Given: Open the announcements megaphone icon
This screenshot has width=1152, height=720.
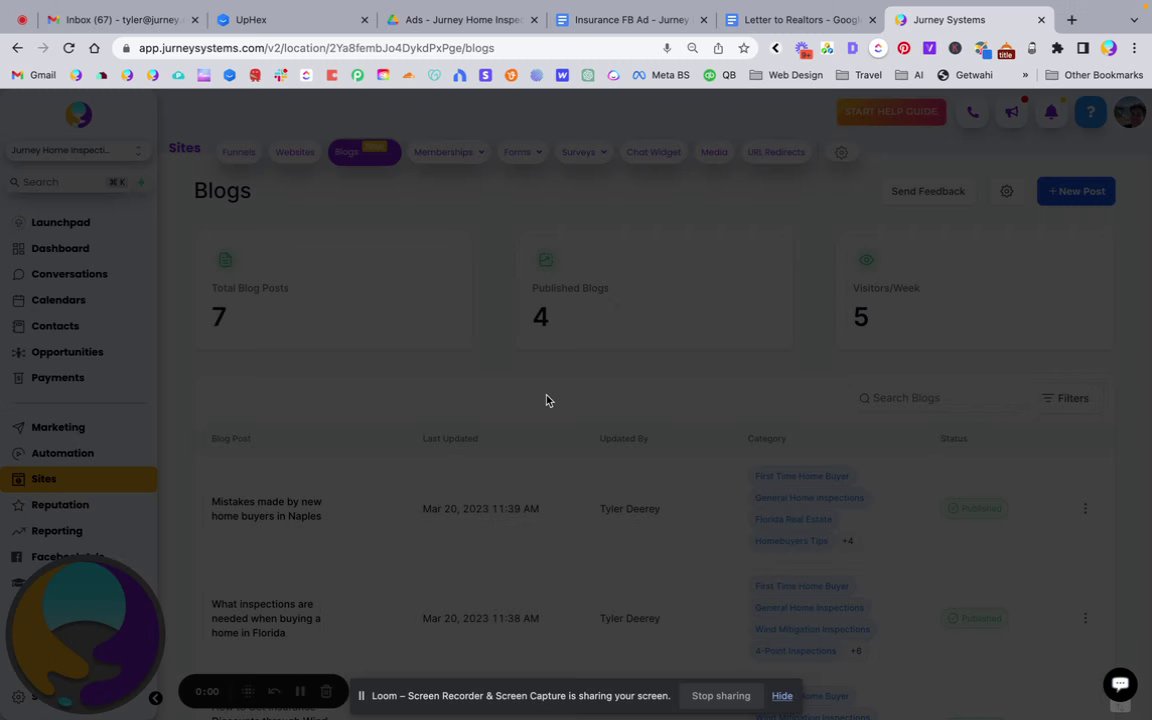Looking at the screenshot, I should point(1012,112).
